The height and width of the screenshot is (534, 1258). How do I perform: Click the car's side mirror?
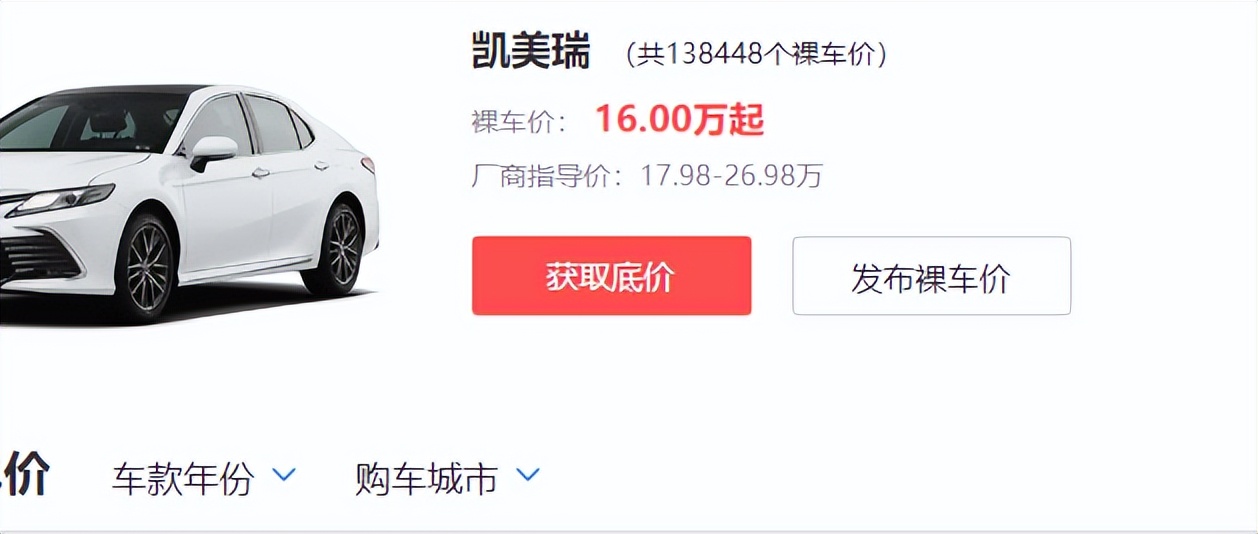point(213,152)
